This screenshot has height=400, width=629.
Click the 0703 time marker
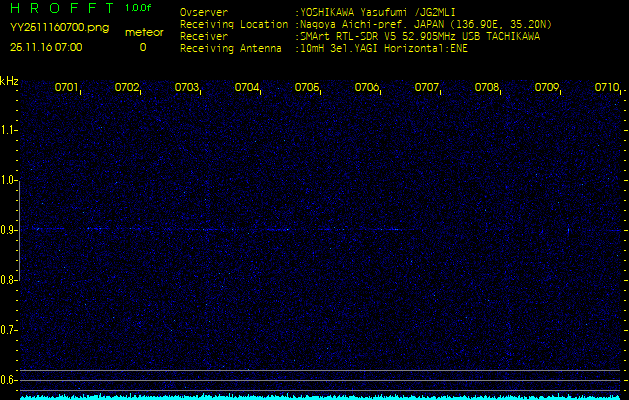click(186, 87)
